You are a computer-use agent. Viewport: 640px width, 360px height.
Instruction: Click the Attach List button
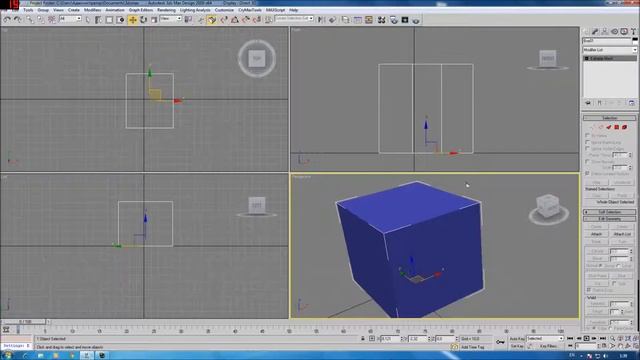tap(622, 234)
